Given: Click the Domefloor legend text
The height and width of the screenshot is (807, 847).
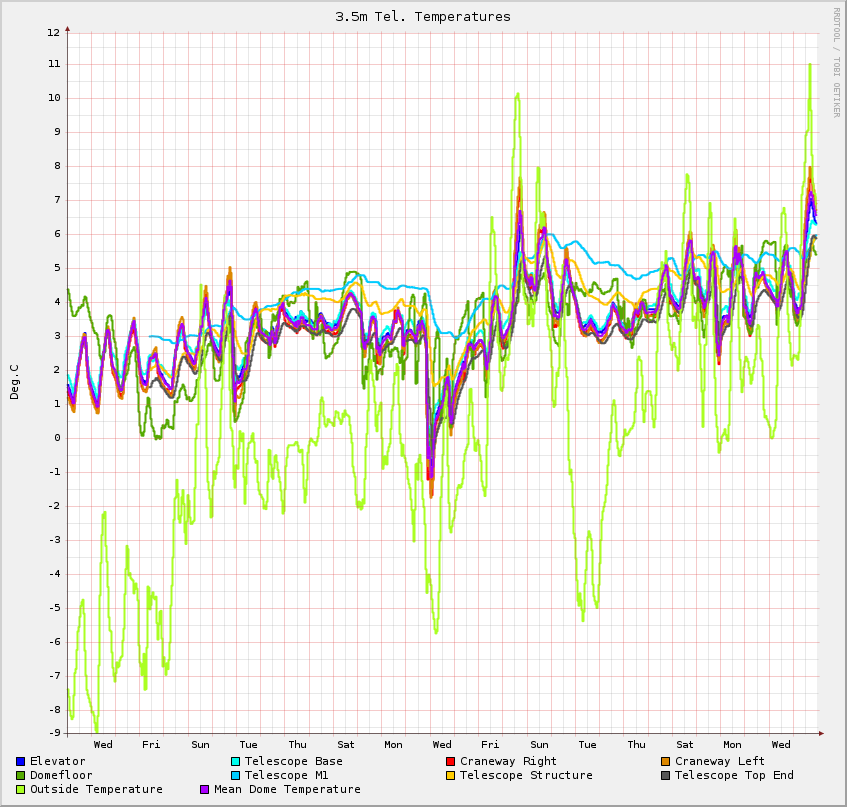Looking at the screenshot, I should [61, 776].
